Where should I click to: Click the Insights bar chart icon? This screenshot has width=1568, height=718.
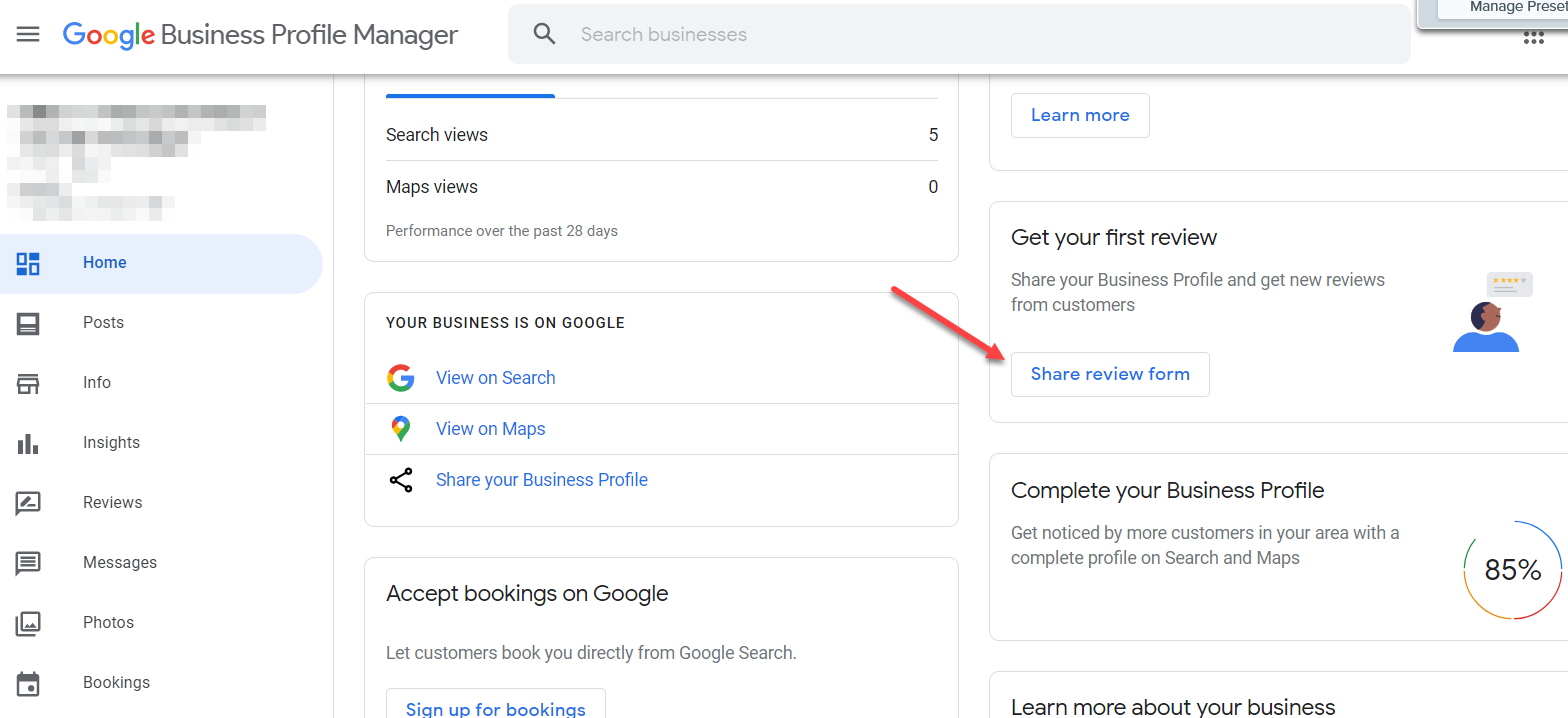pyautogui.click(x=28, y=443)
